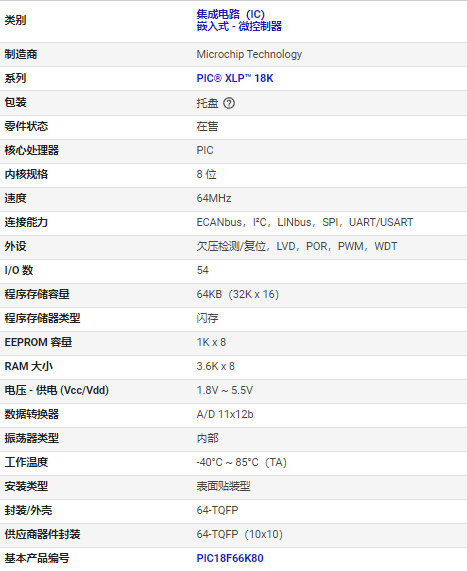Image resolution: width=467 pixels, height=571 pixels.
Task: Click the packaging help question-mark icon
Action: 229,103
